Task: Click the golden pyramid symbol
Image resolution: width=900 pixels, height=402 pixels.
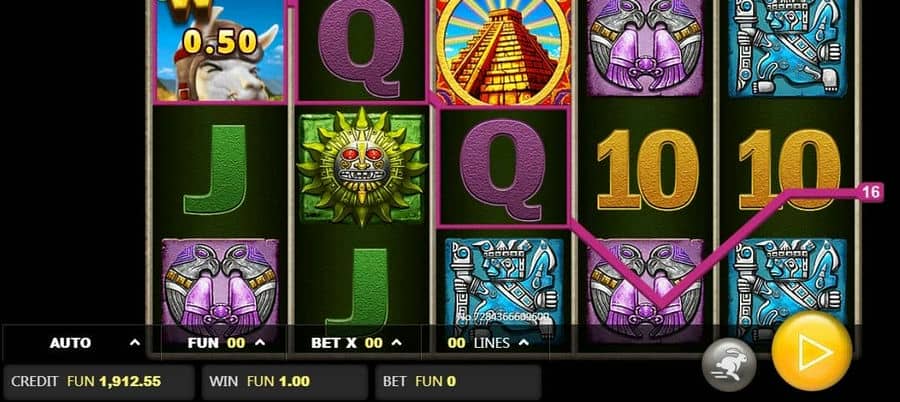Action: (503, 52)
